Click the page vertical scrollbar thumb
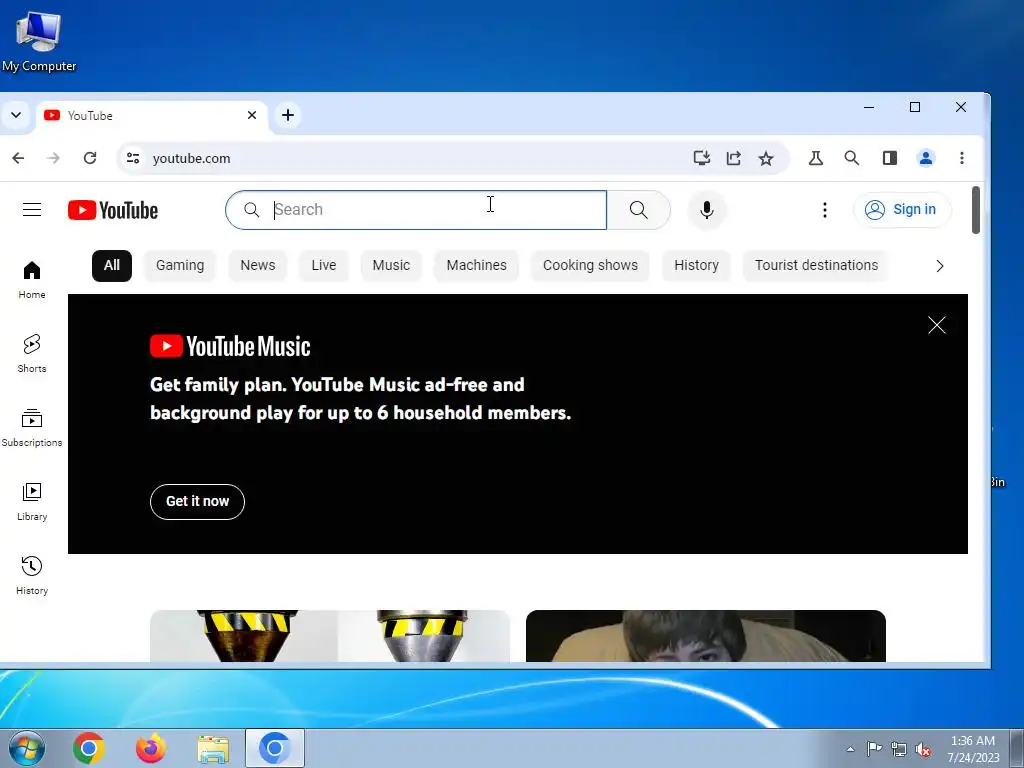Image resolution: width=1024 pixels, height=768 pixels. (x=976, y=210)
